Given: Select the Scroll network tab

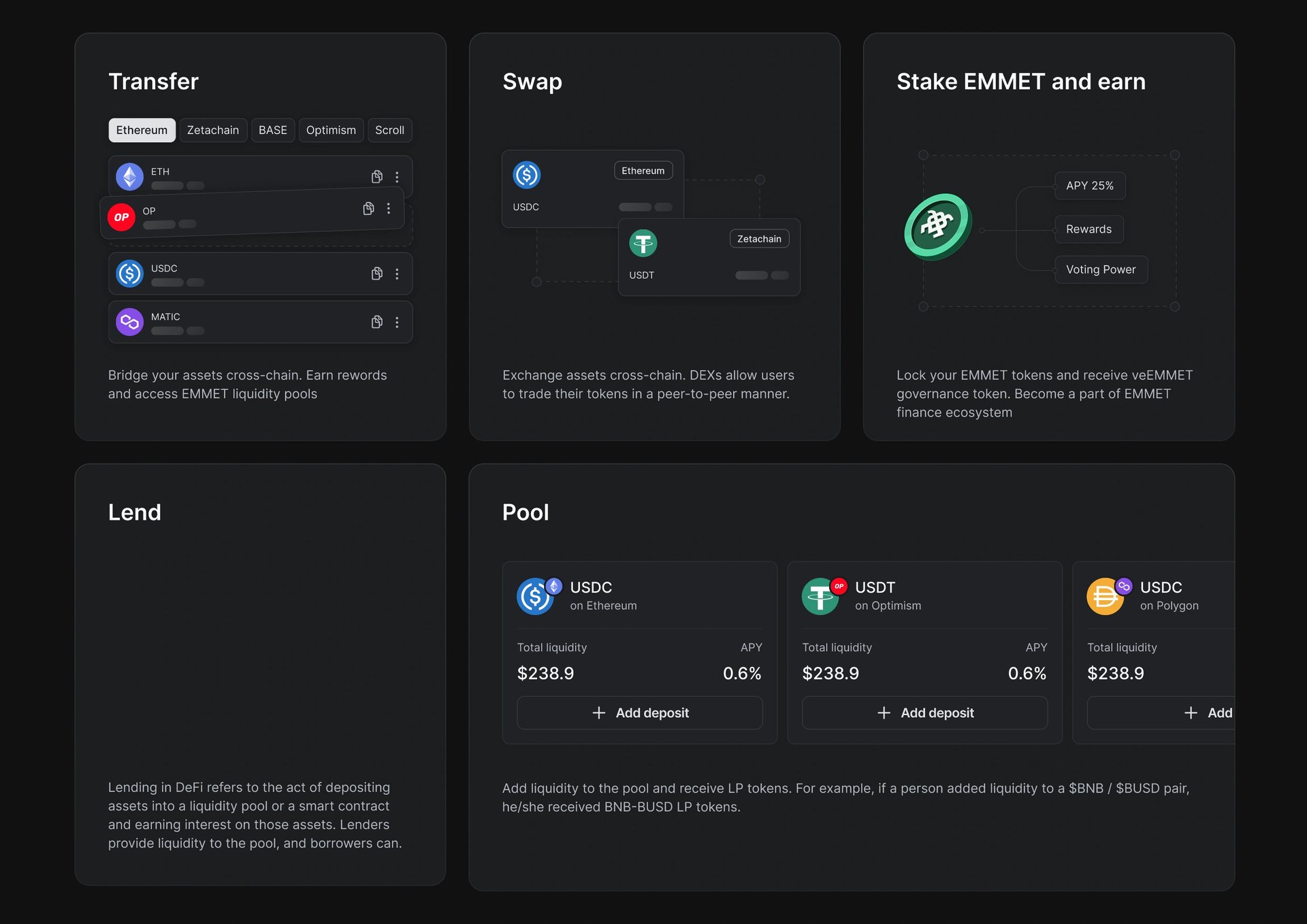Looking at the screenshot, I should [x=389, y=130].
